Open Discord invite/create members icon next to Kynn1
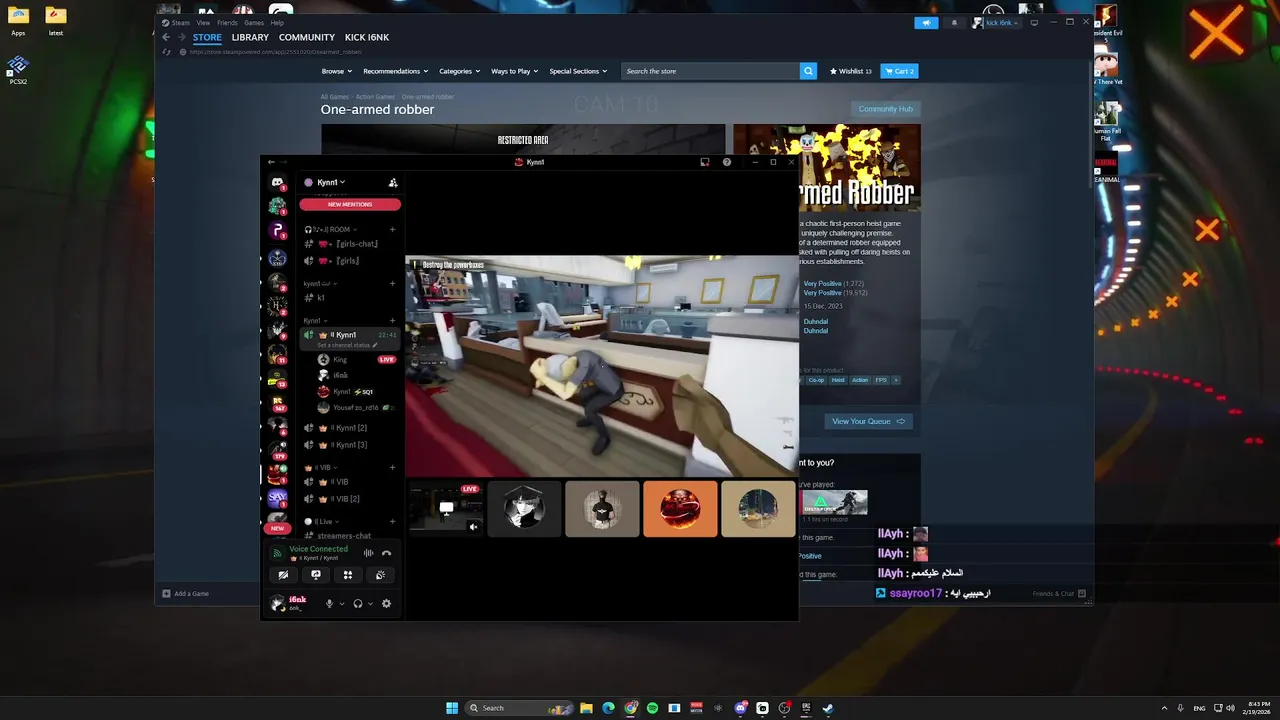Screen dimensions: 1280x720 (x=393, y=182)
